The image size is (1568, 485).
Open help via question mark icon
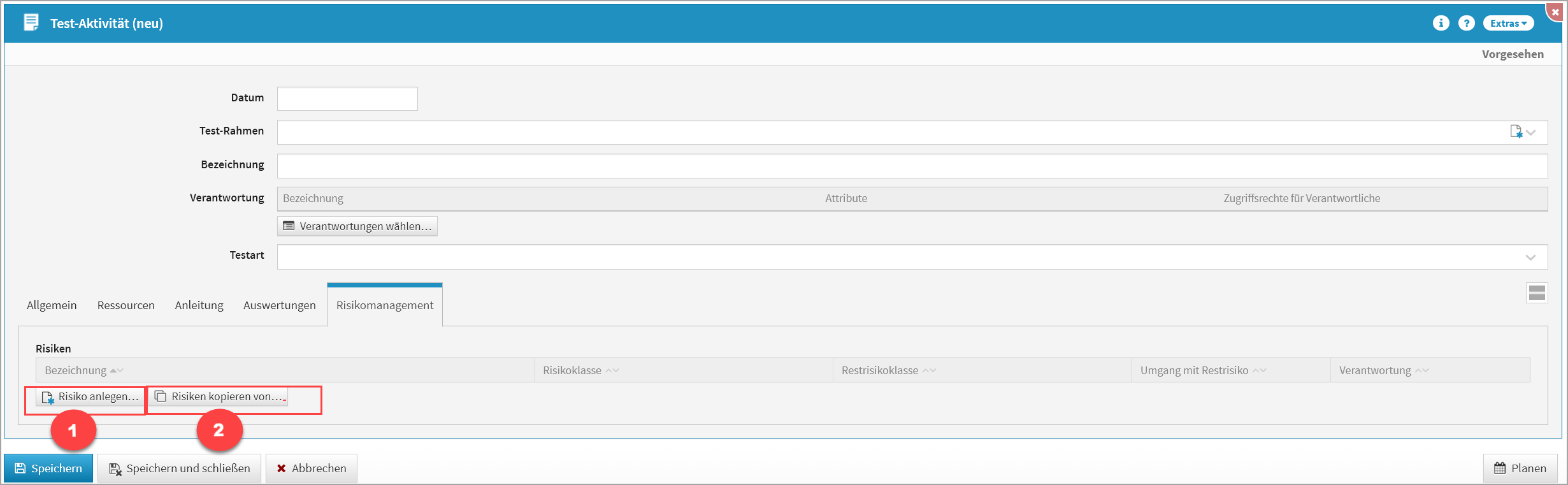point(1466,23)
